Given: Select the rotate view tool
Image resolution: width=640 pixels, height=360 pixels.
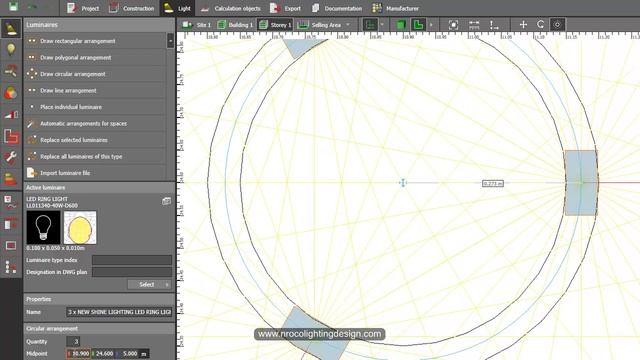Looking at the screenshot, I should click(540, 25).
